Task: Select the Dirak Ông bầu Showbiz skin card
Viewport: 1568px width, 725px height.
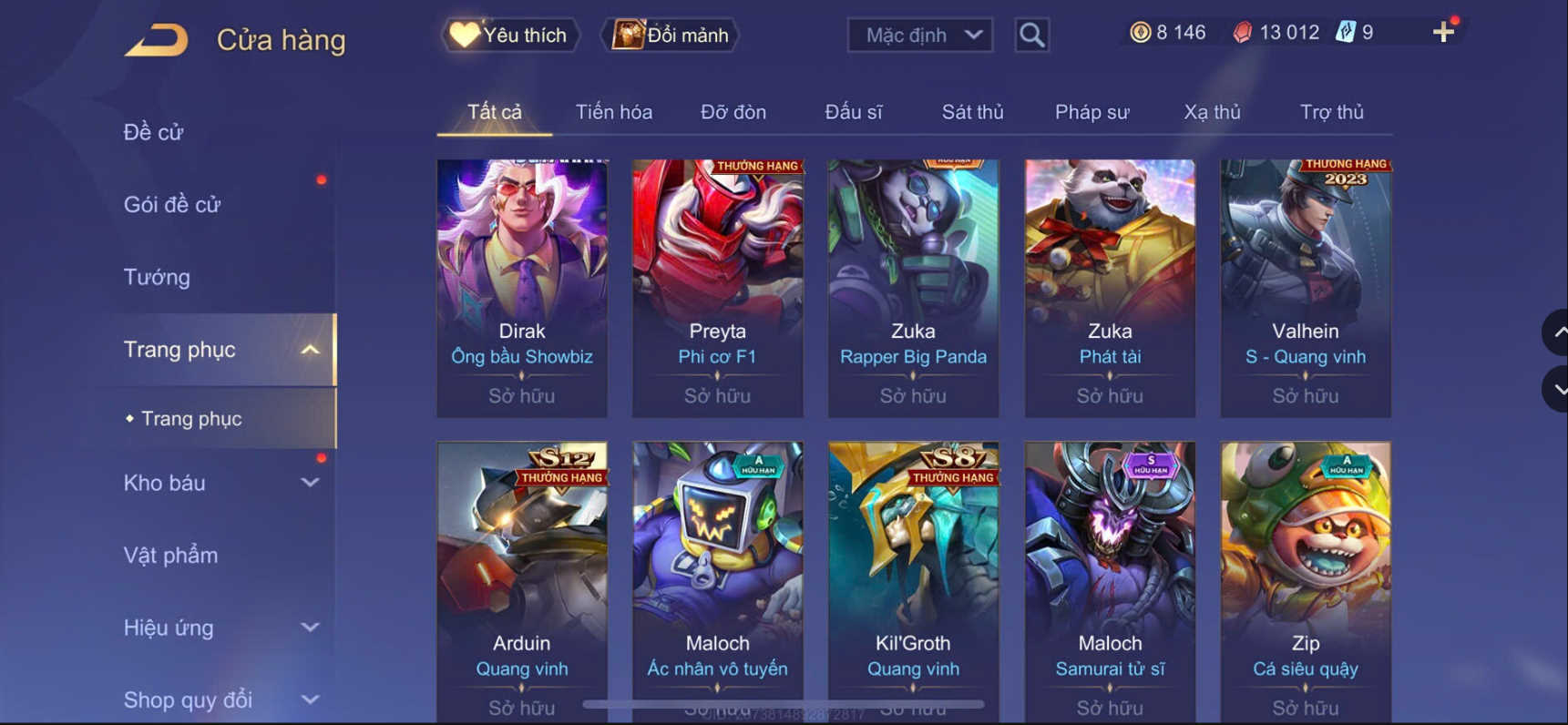Action: tap(522, 289)
